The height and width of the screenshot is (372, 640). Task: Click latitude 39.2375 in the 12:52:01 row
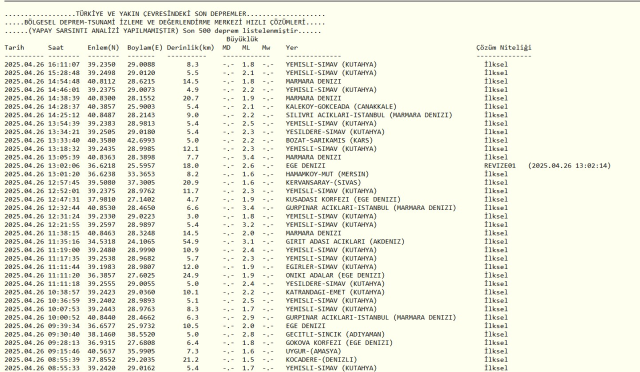(101, 191)
